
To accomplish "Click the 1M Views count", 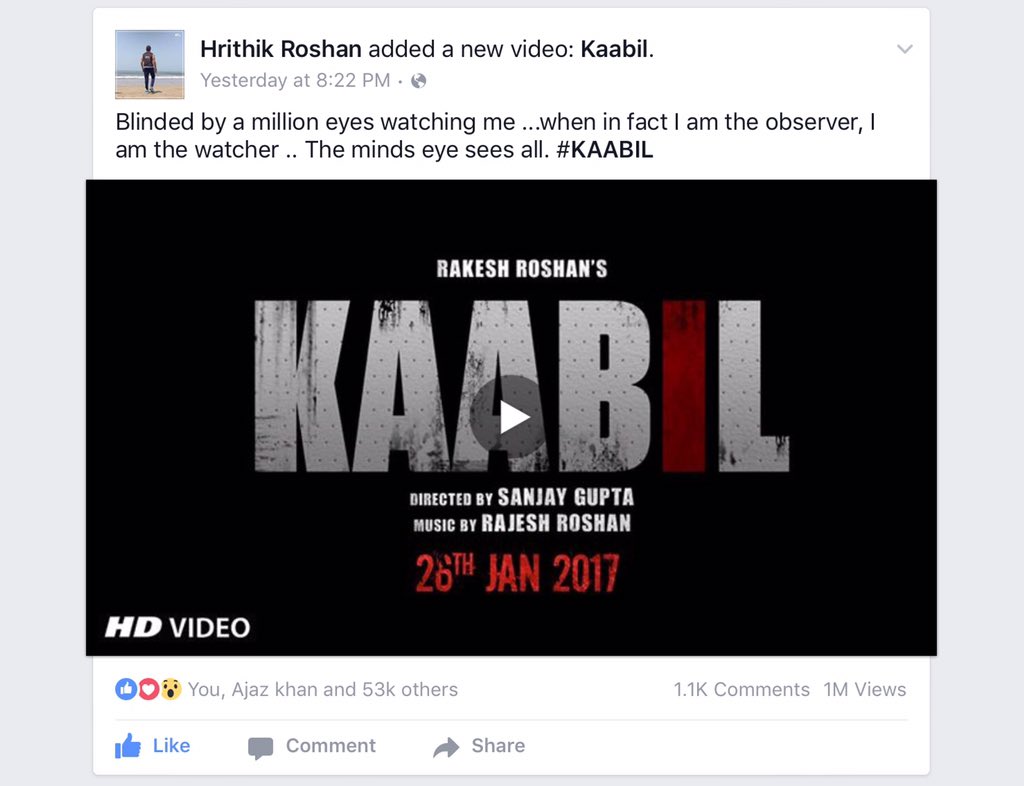I will tap(865, 689).
